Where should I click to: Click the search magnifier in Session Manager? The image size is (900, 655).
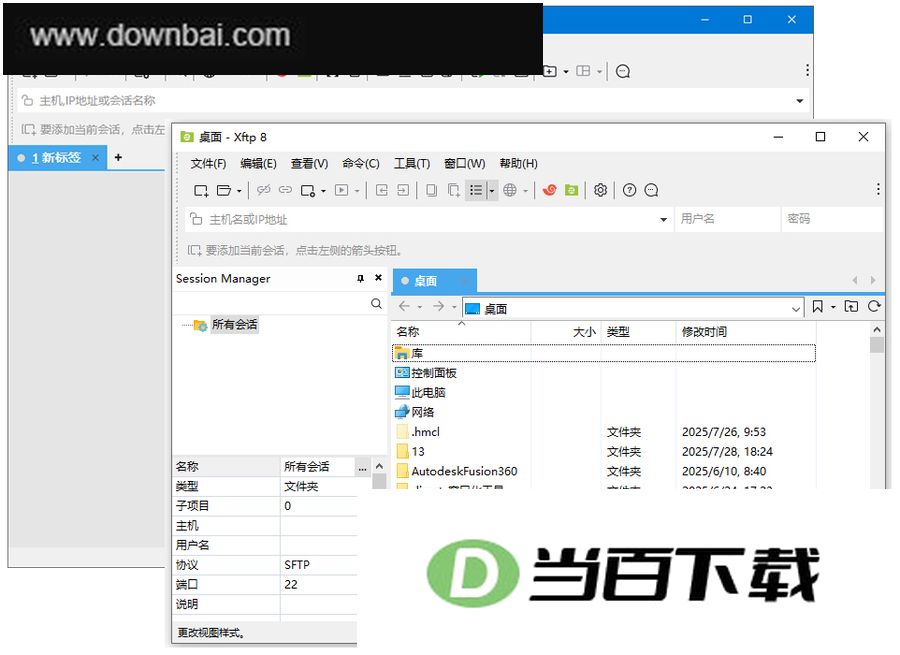[376, 303]
